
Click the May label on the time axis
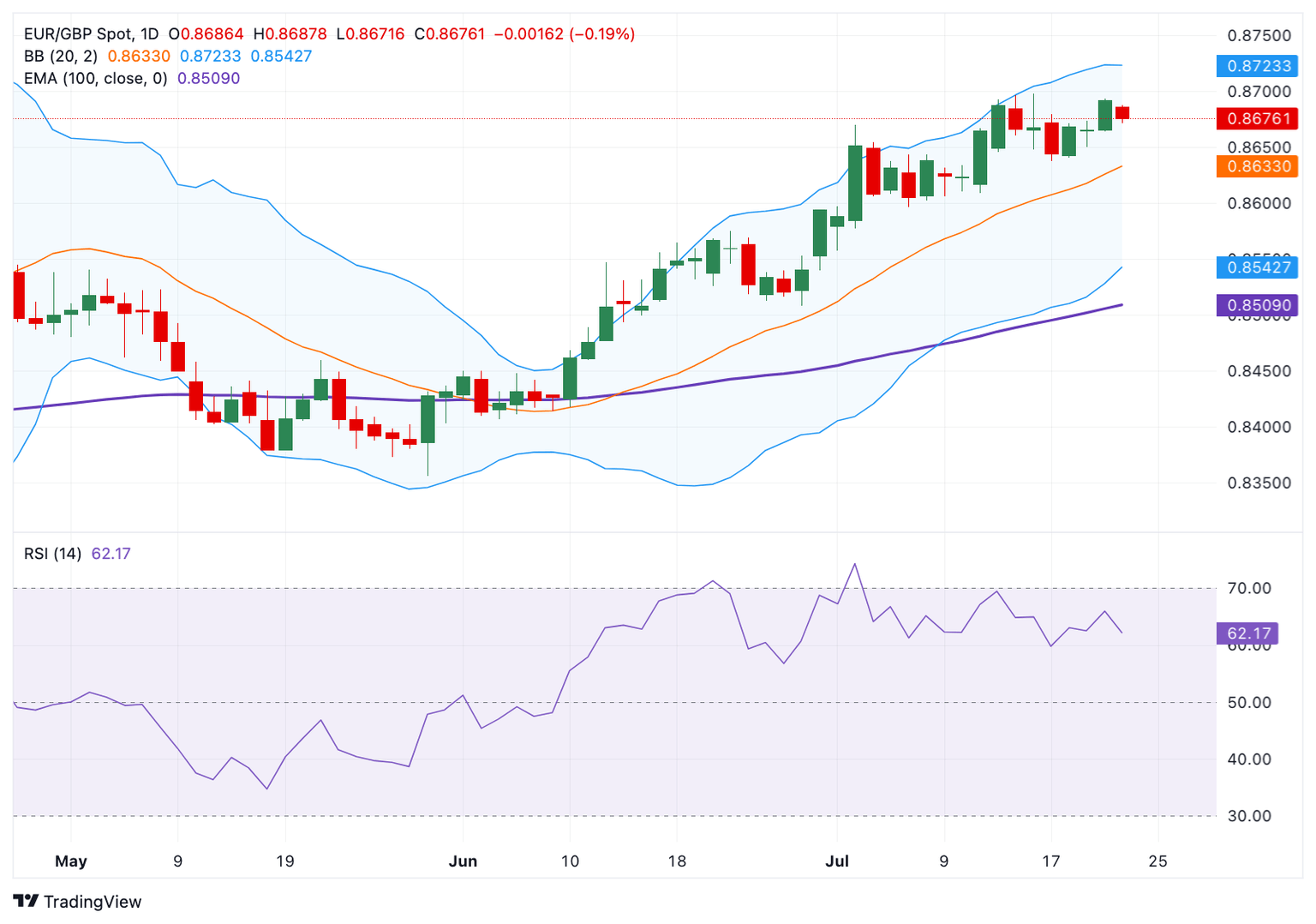point(71,861)
